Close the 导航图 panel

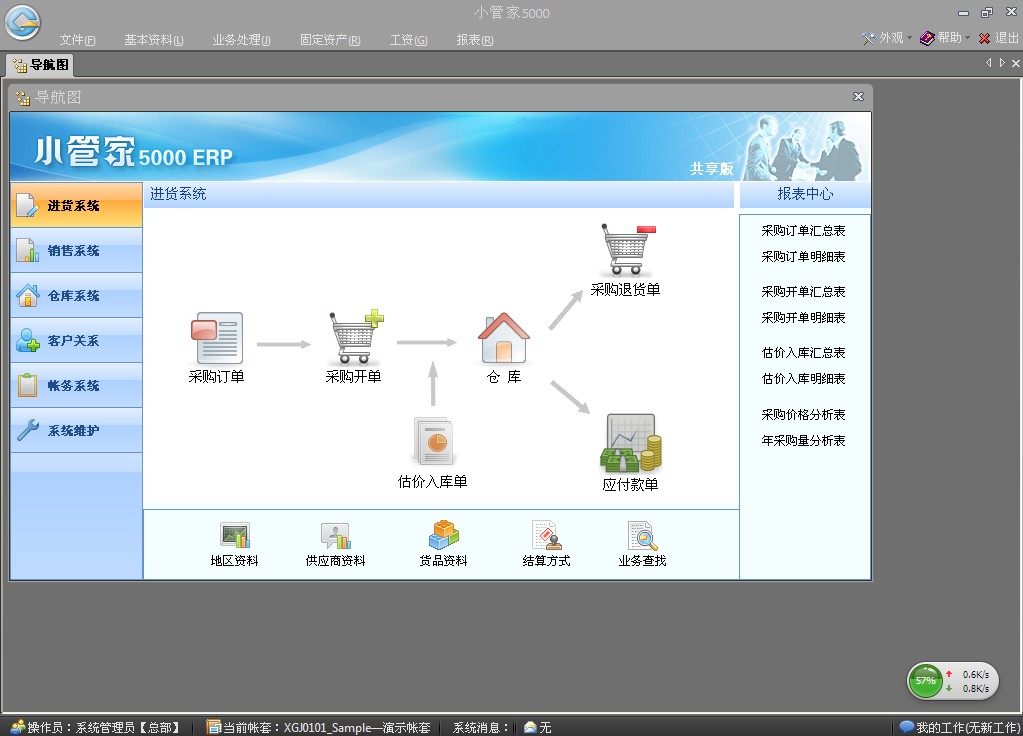coord(859,97)
